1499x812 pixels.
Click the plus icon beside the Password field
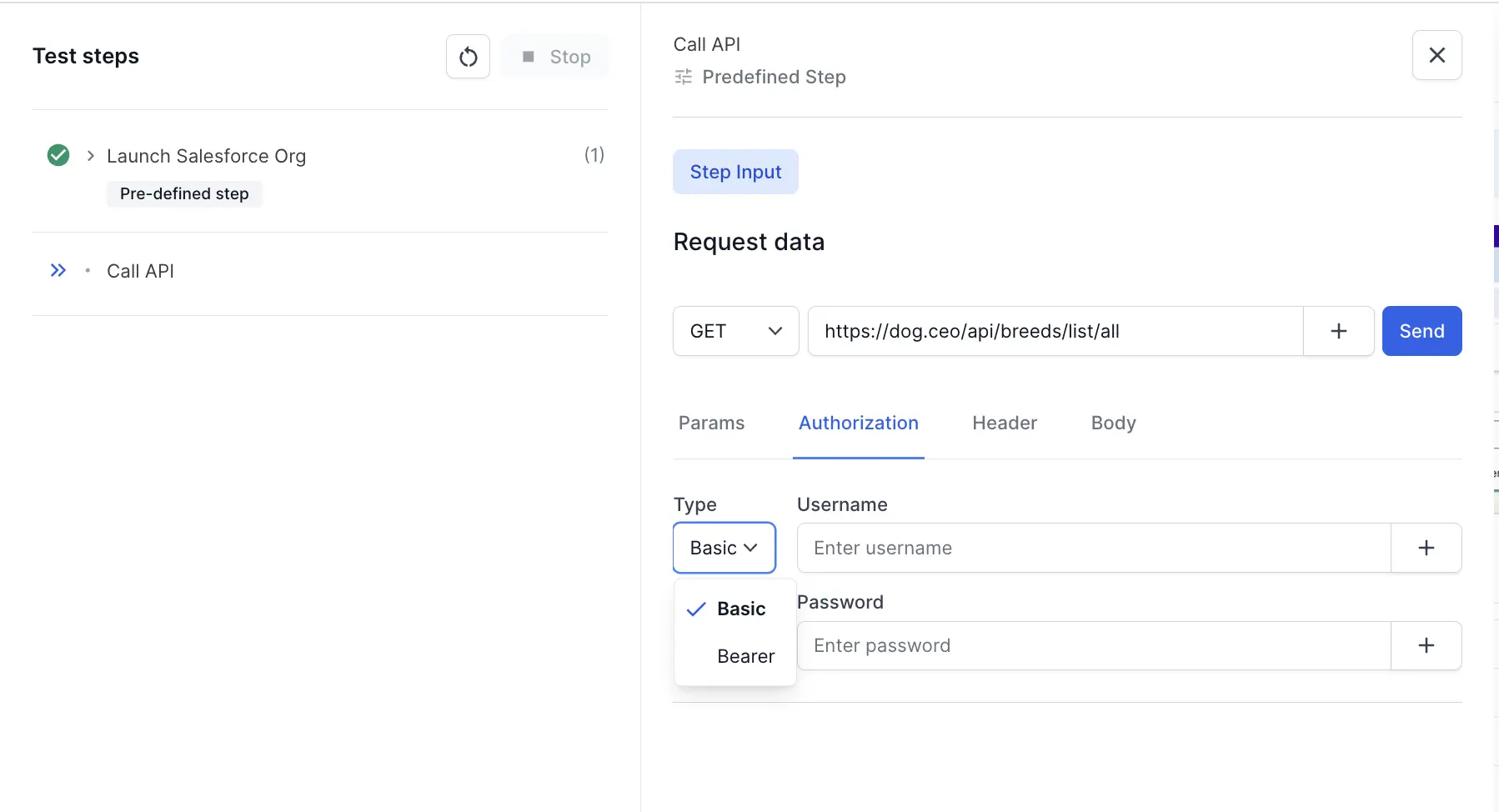(x=1426, y=645)
